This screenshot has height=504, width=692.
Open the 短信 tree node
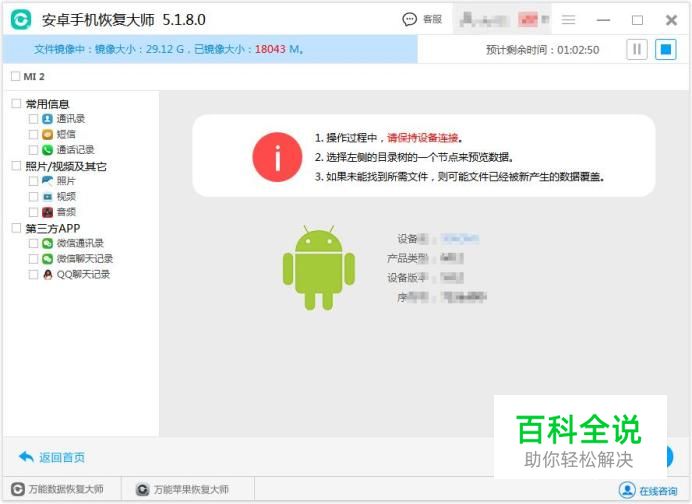[66, 134]
